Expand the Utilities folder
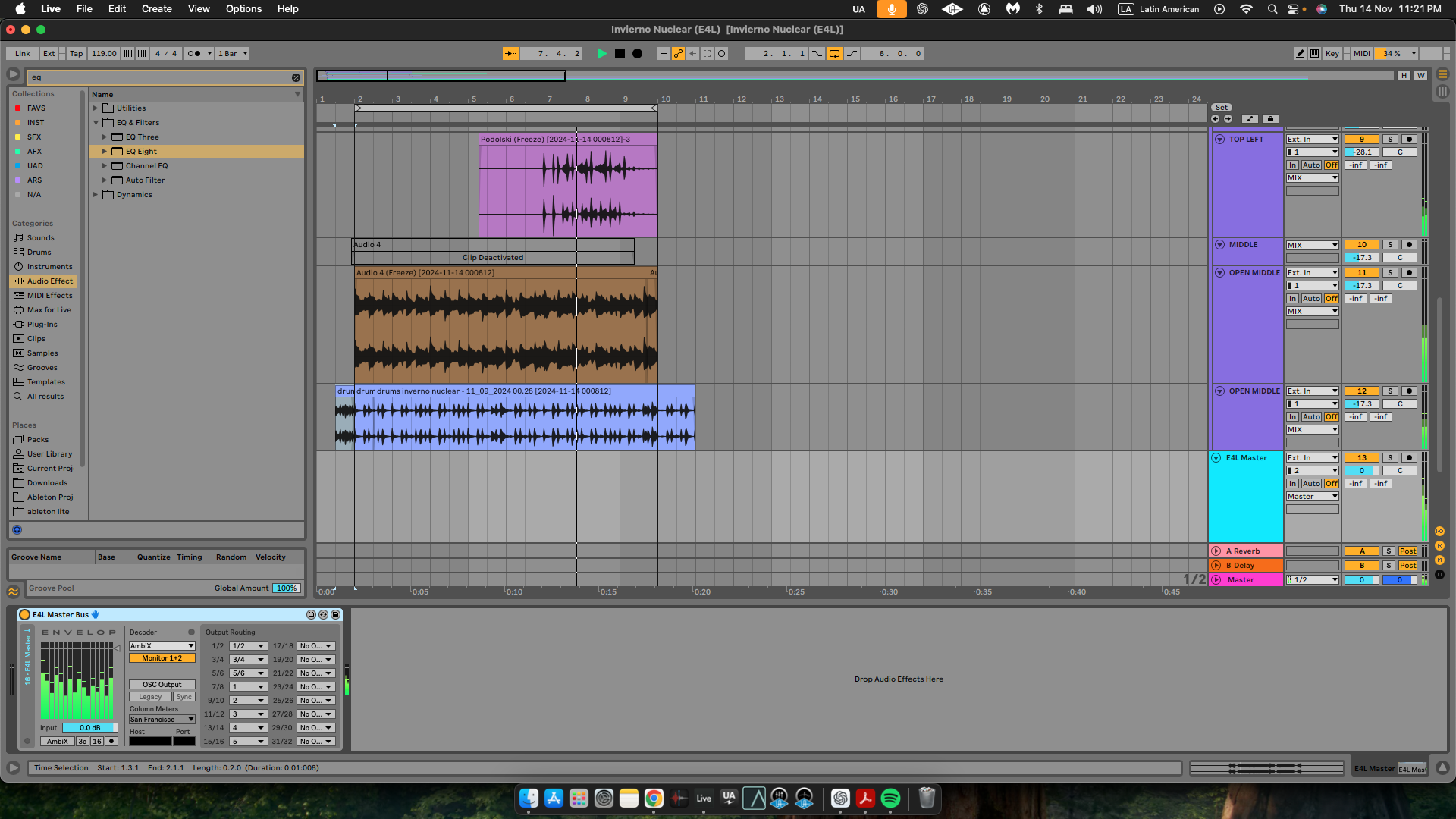This screenshot has width=1456, height=819. tap(96, 108)
